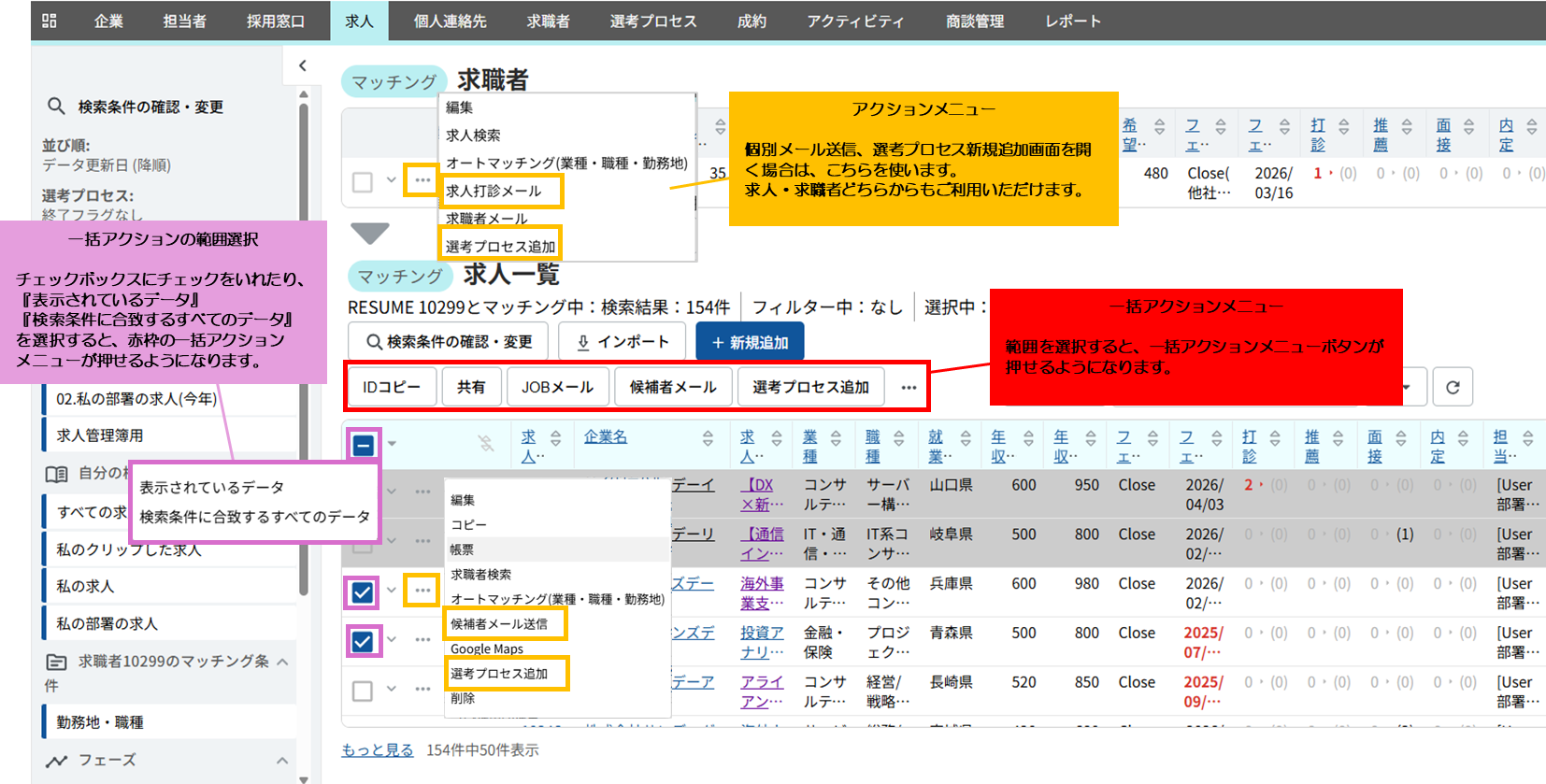Click the もっと見る link
1546x784 pixels.
coord(377,749)
